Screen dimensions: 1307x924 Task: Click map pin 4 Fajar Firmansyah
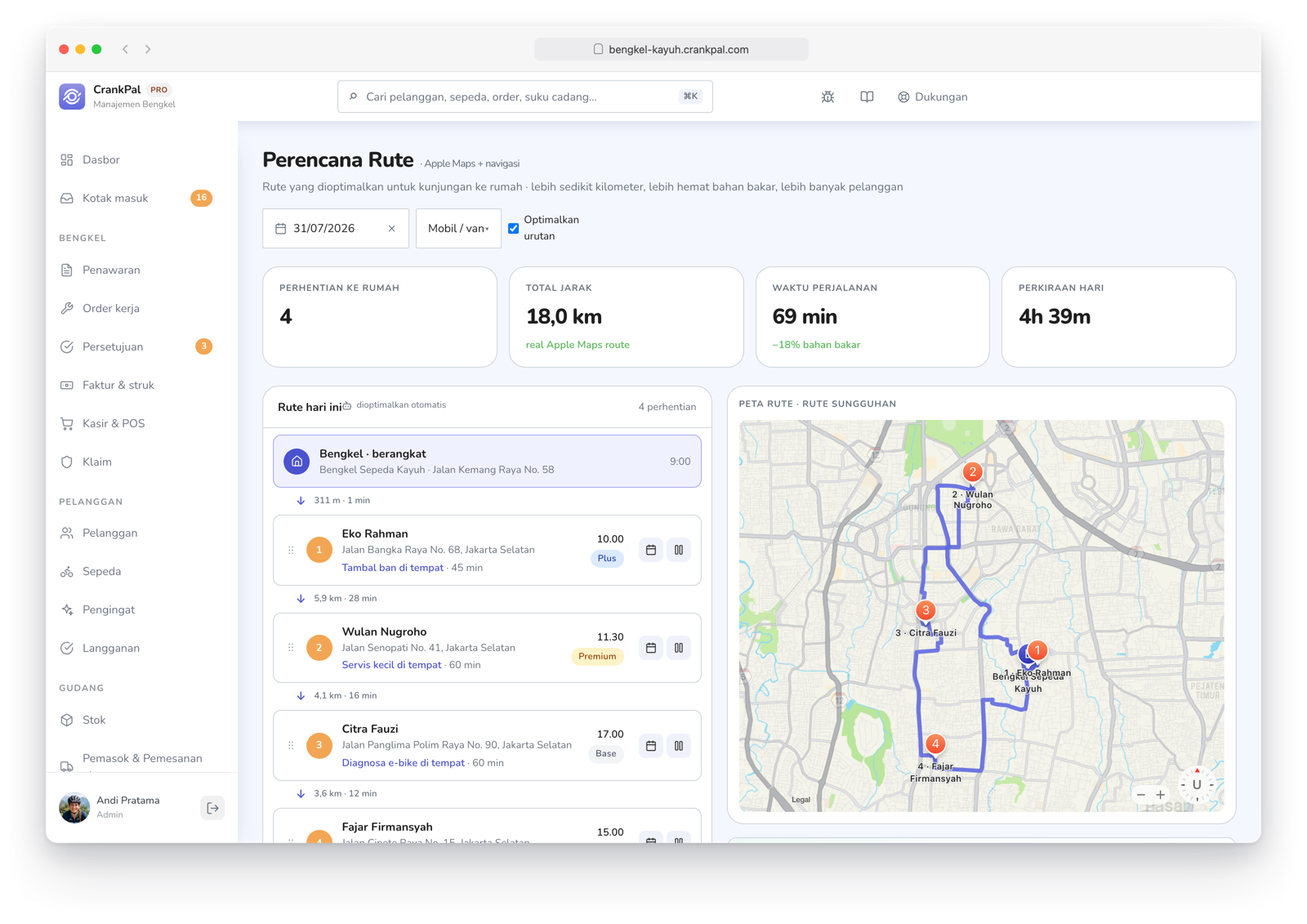tap(935, 744)
